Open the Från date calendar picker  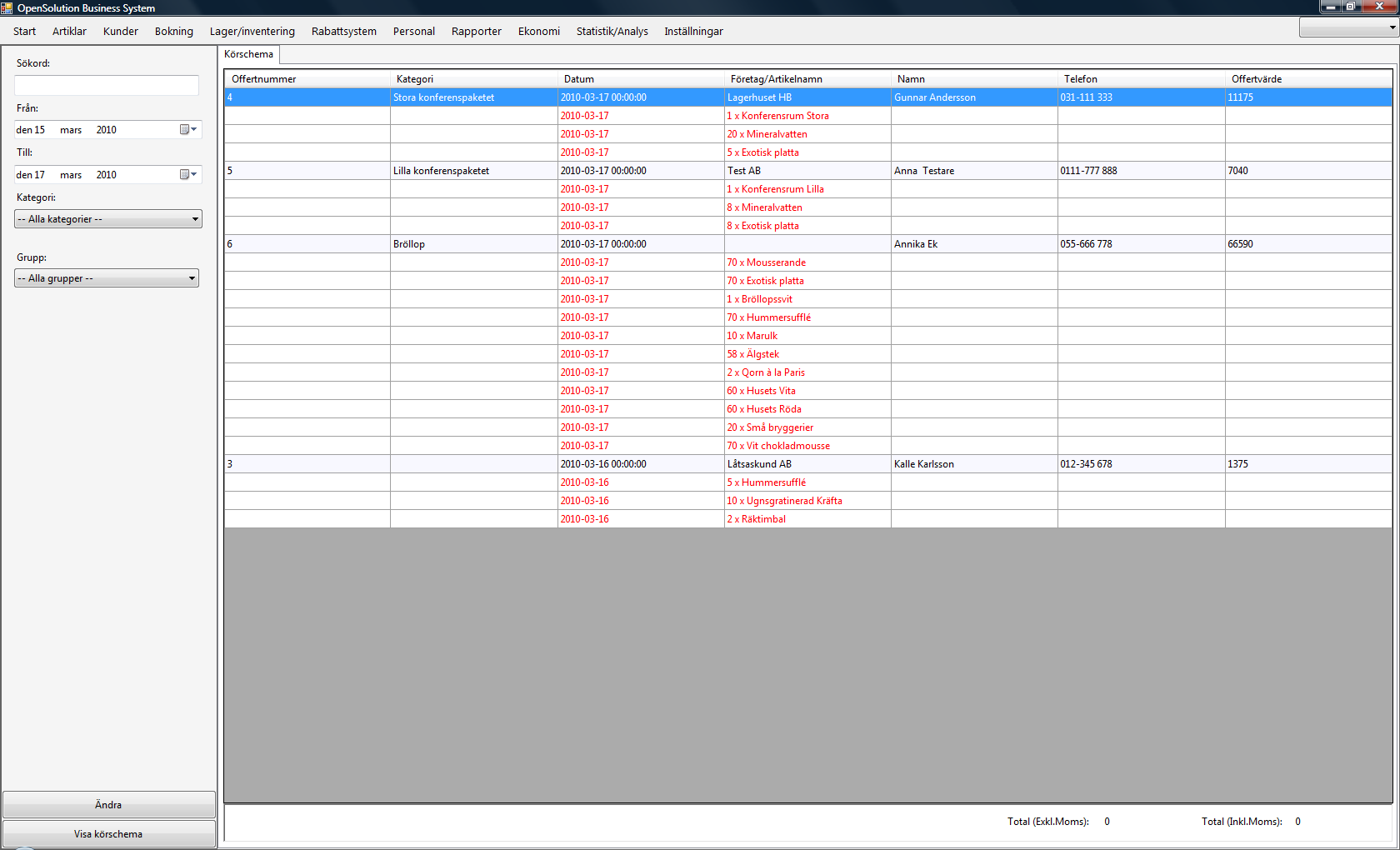[x=188, y=129]
